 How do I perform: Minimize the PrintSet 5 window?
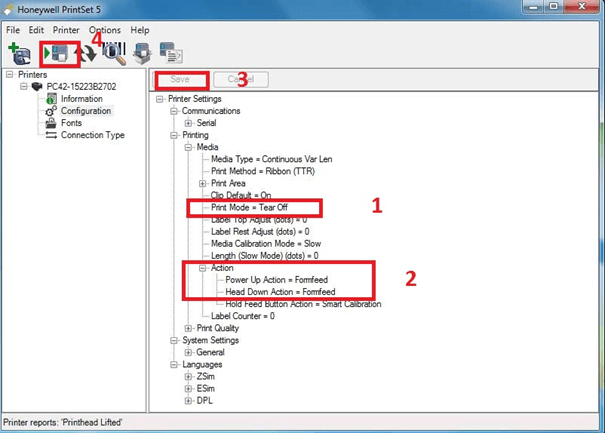click(534, 7)
